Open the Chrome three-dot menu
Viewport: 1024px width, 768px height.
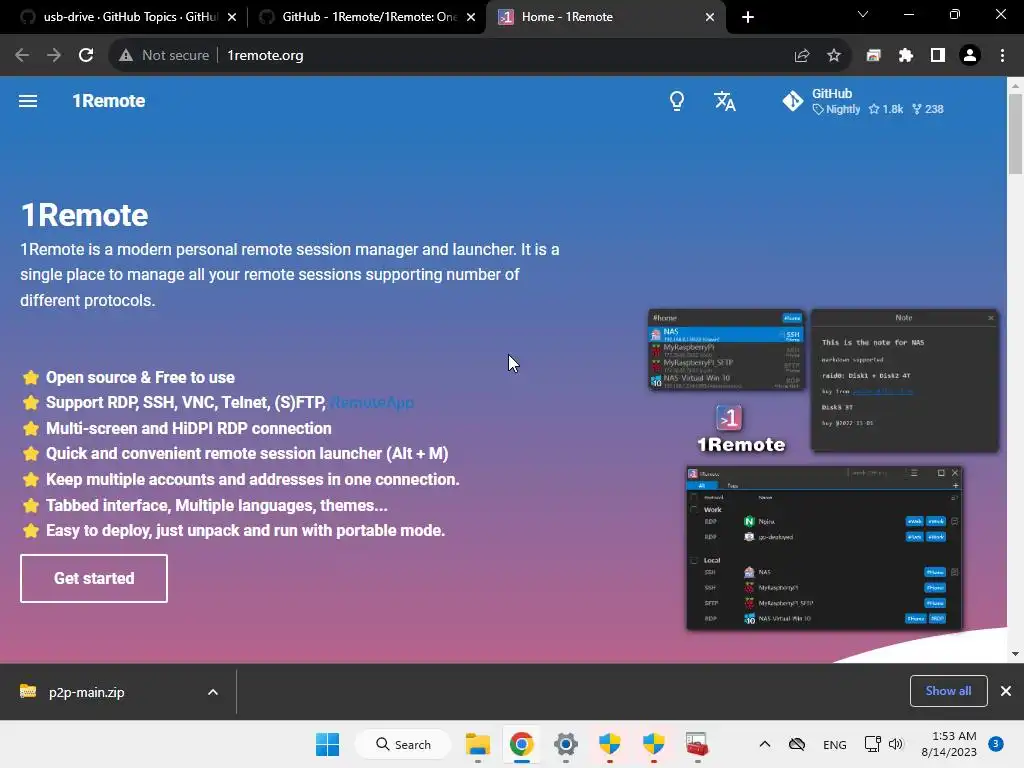1002,56
